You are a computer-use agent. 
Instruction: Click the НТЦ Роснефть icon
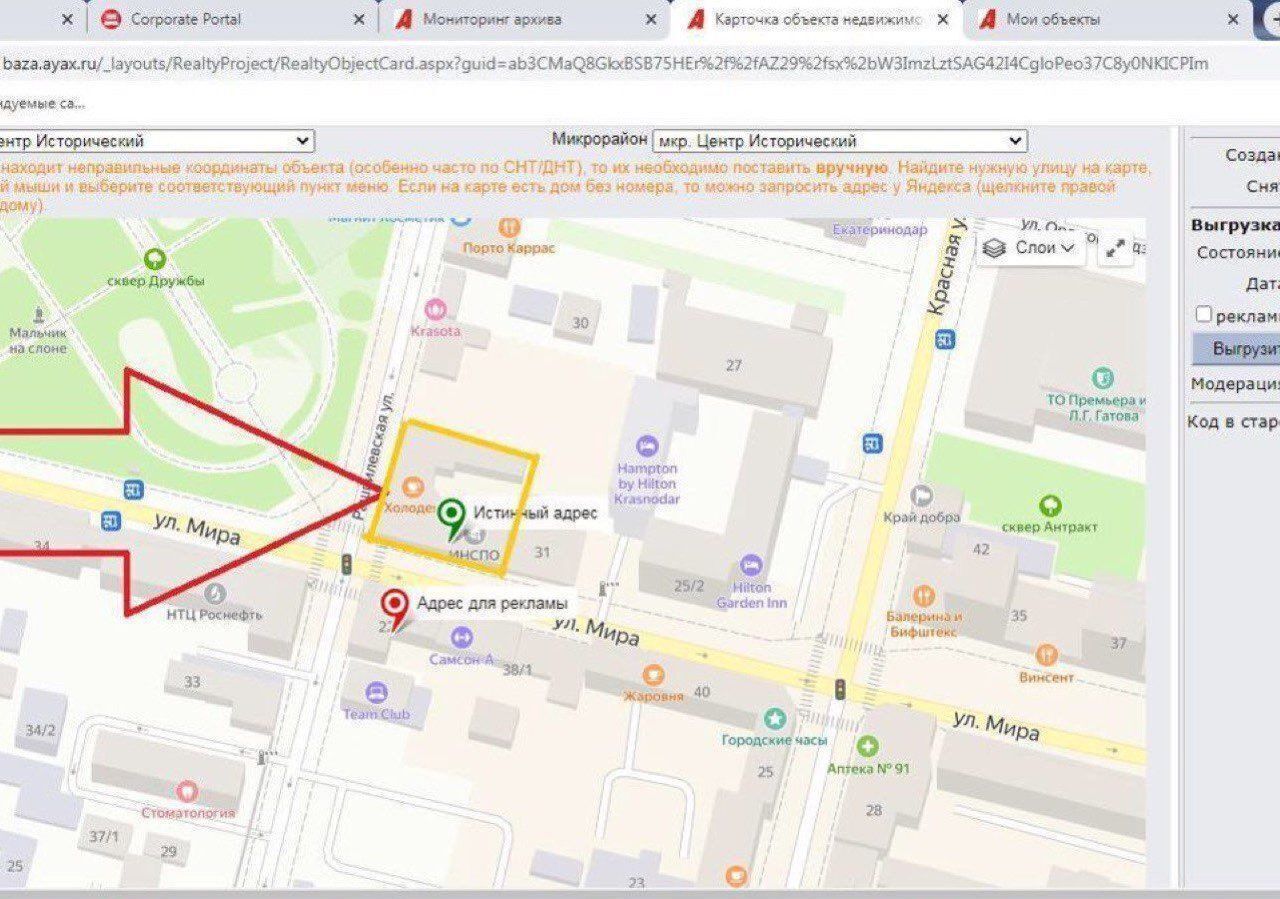tap(214, 593)
